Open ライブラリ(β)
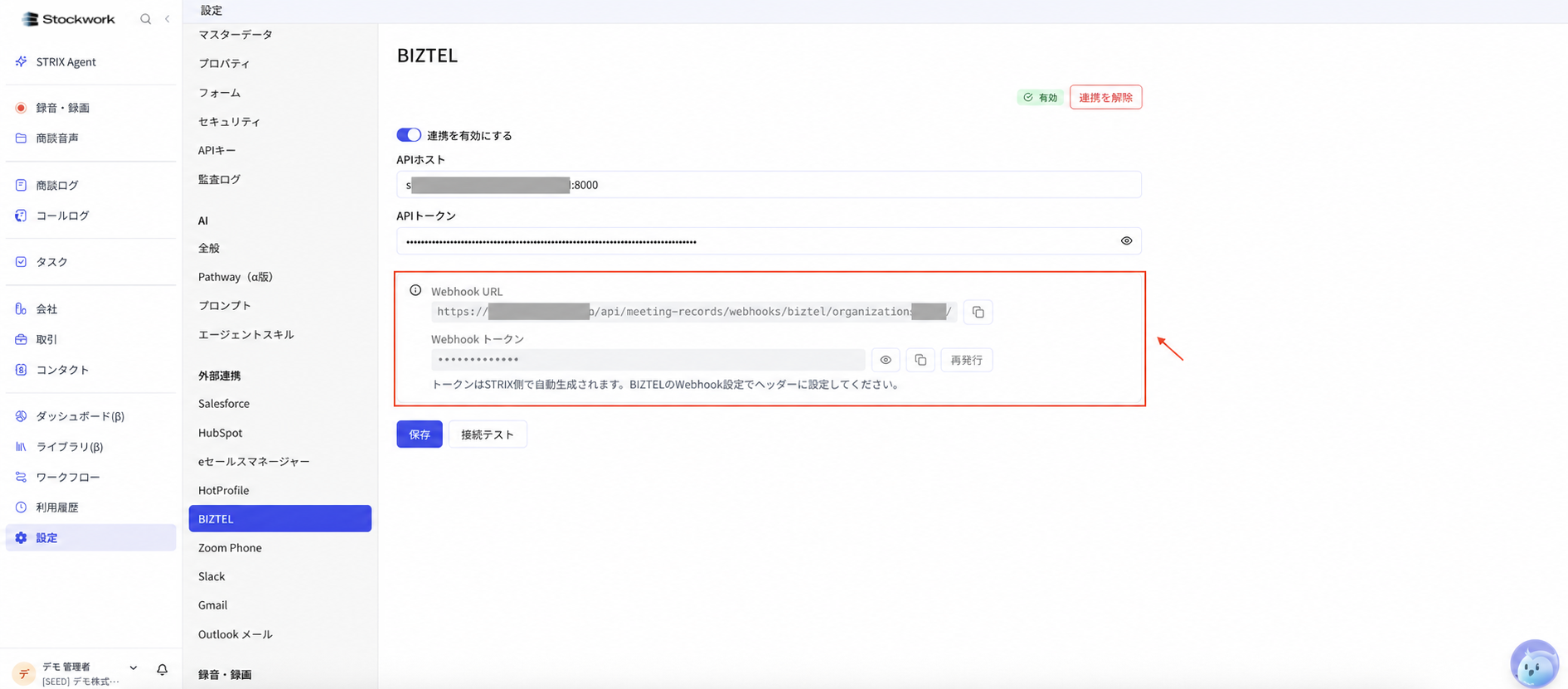Image resolution: width=1568 pixels, height=689 pixels. tap(90, 447)
